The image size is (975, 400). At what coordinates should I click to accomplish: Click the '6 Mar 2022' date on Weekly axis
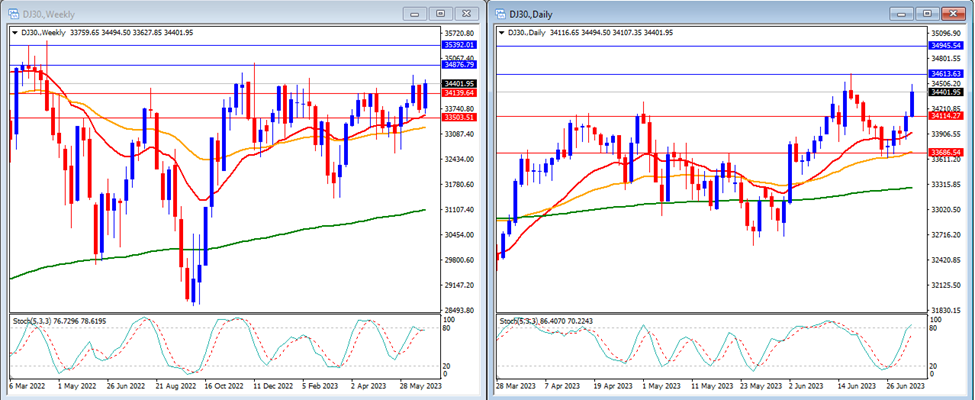point(26,387)
